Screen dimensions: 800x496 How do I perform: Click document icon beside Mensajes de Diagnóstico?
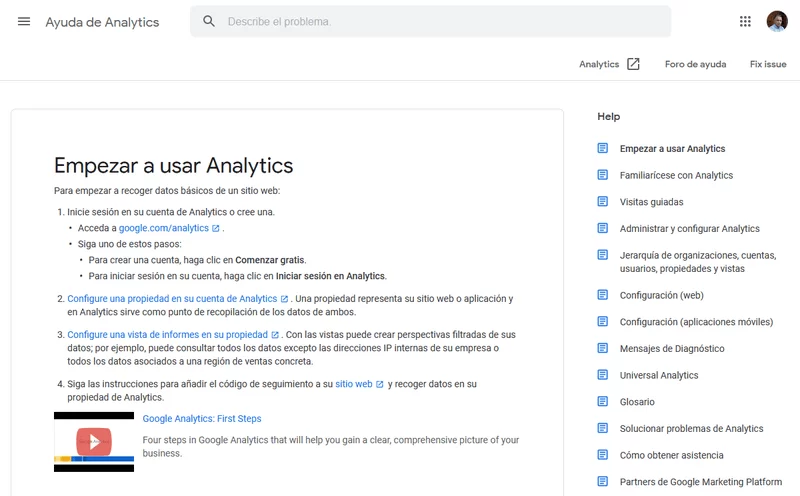pyautogui.click(x=603, y=348)
